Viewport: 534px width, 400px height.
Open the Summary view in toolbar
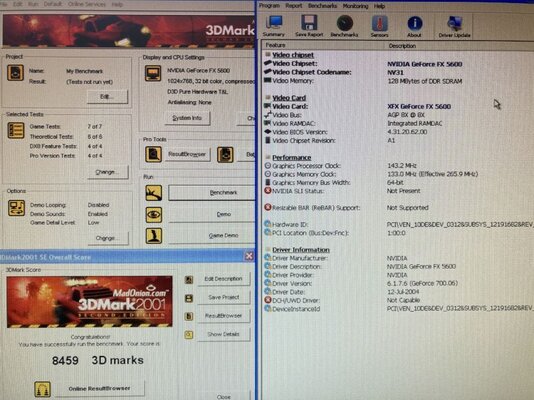click(x=274, y=26)
